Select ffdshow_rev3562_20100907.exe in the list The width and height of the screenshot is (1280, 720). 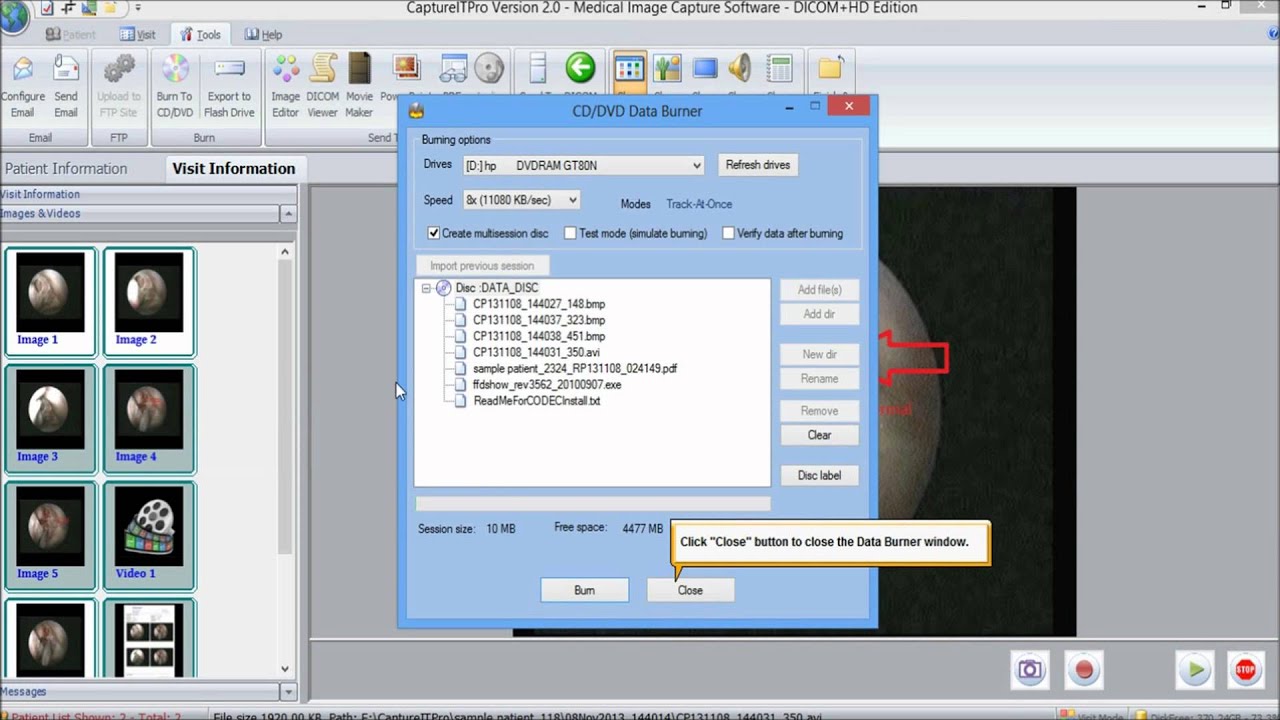[x=547, y=384]
